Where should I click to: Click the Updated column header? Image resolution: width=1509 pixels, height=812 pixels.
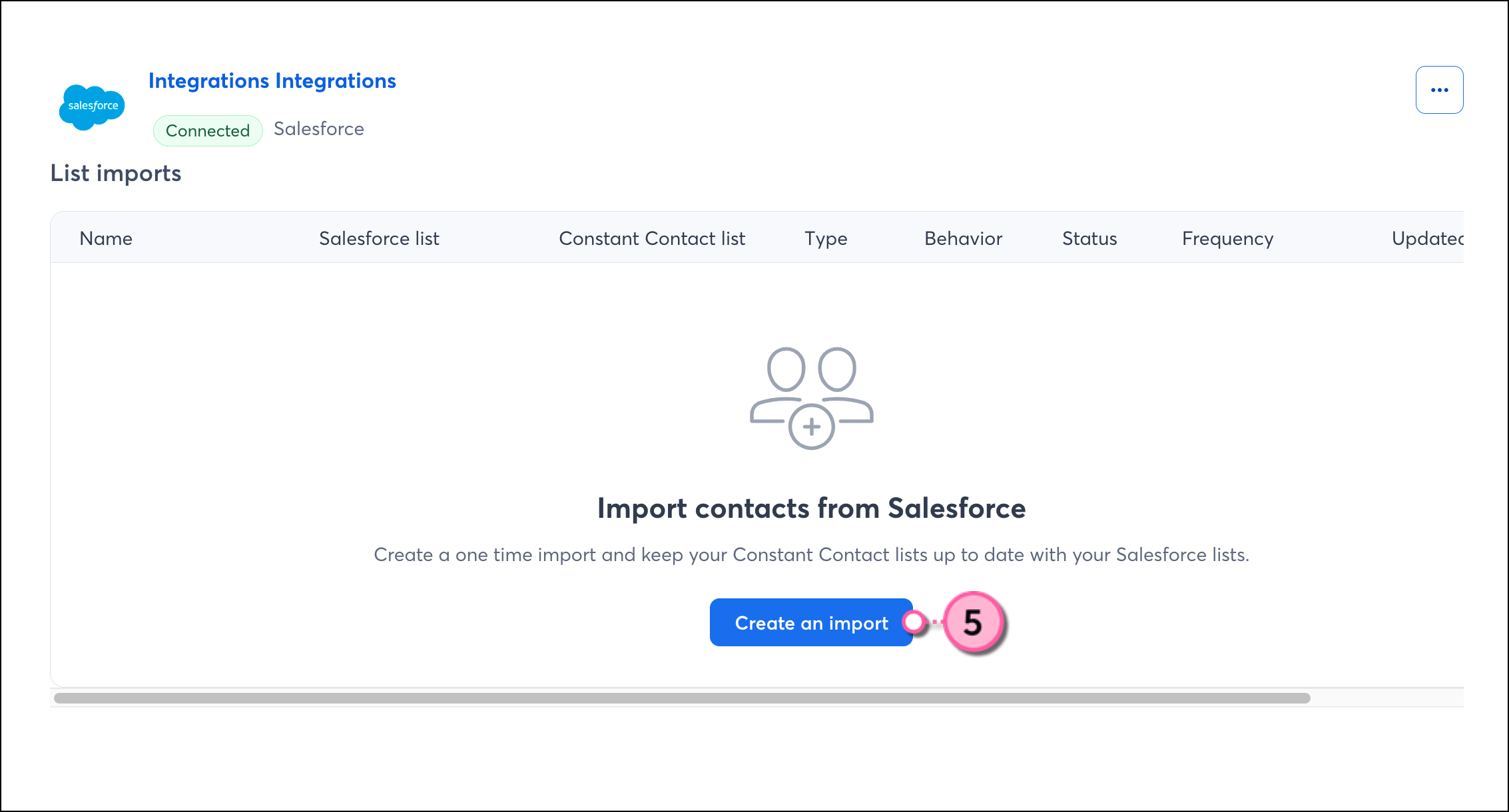[1427, 239]
